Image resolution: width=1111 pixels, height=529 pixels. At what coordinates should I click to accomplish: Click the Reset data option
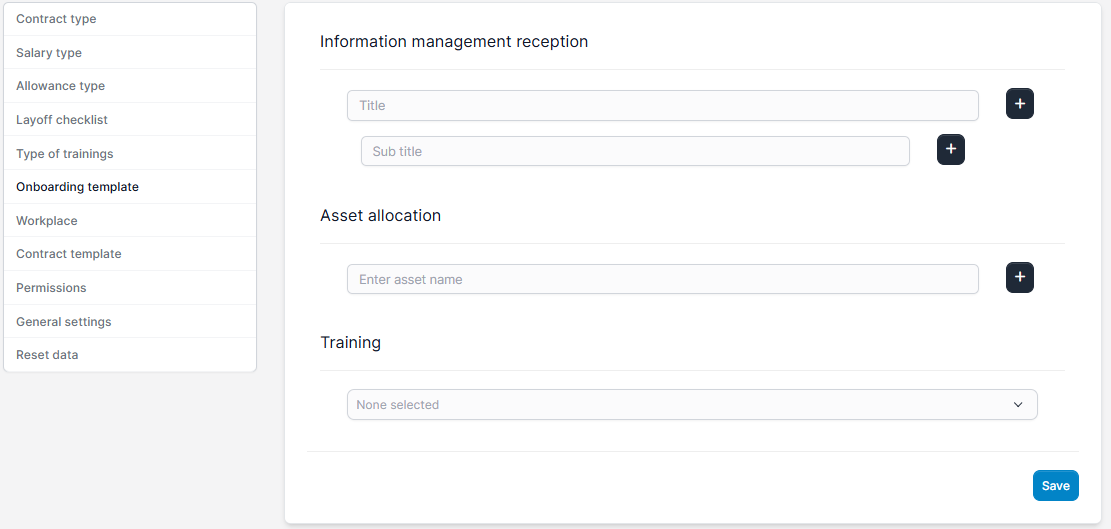click(x=47, y=355)
